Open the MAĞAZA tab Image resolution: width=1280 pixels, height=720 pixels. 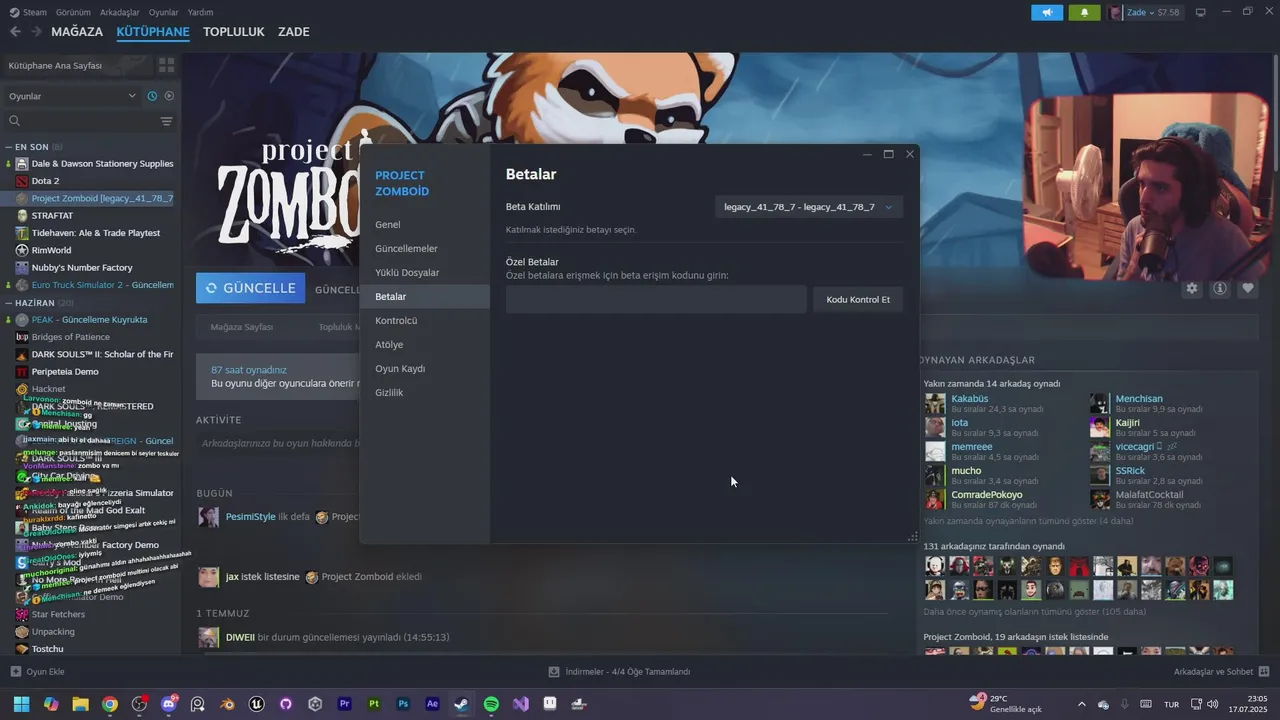[77, 32]
